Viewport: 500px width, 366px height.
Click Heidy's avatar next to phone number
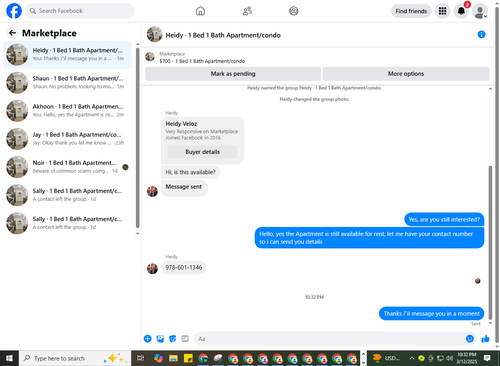152,268
